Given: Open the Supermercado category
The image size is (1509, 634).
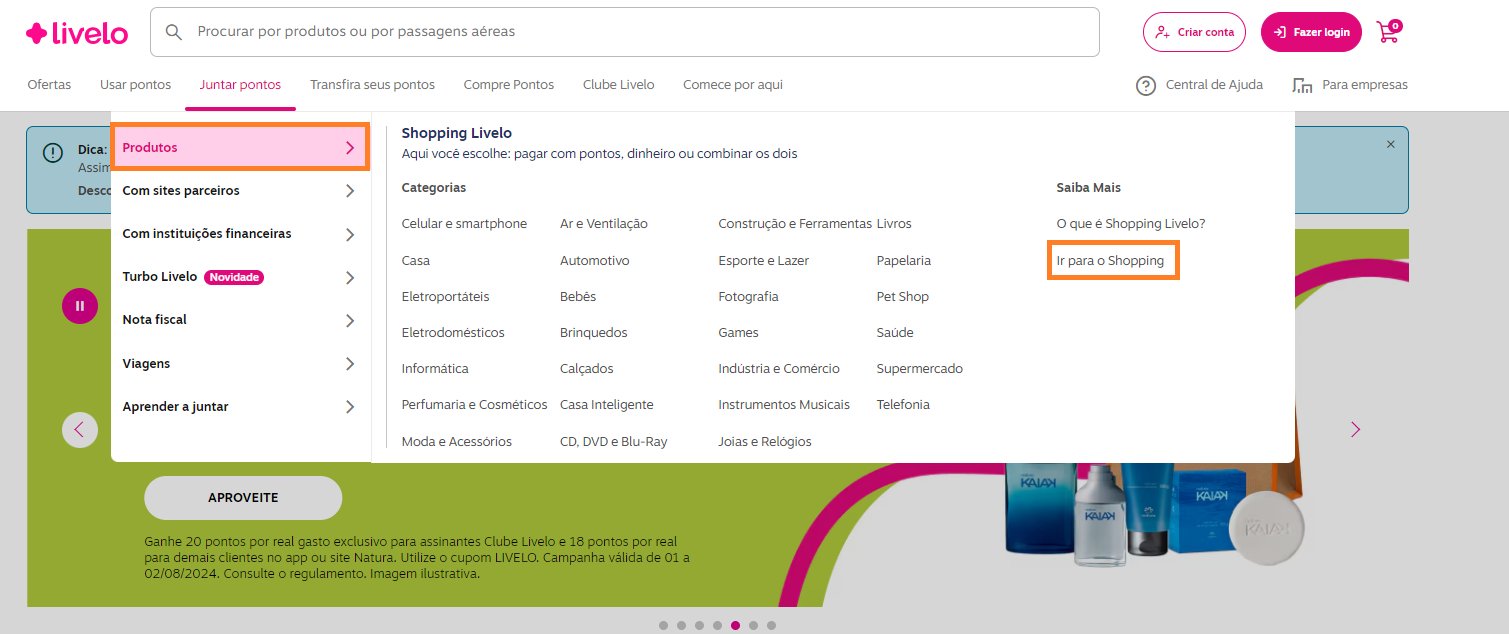Looking at the screenshot, I should 920,369.
